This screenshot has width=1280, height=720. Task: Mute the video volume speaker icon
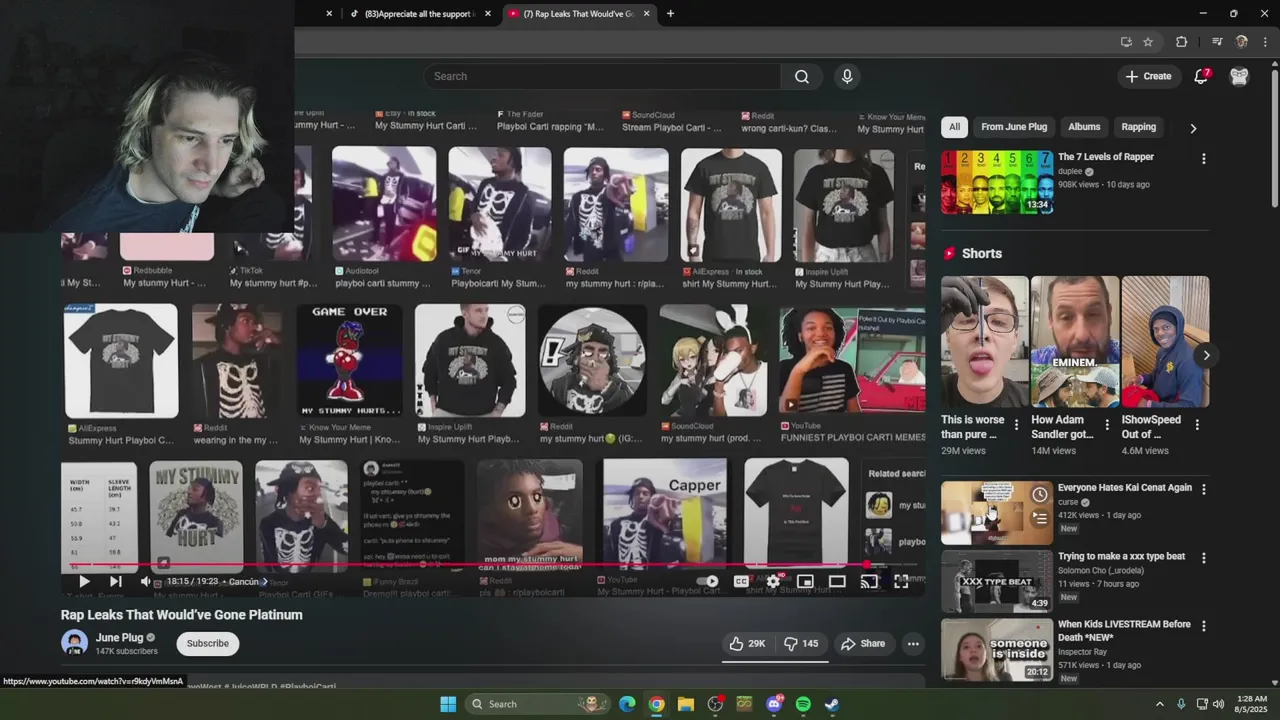pyautogui.click(x=146, y=581)
